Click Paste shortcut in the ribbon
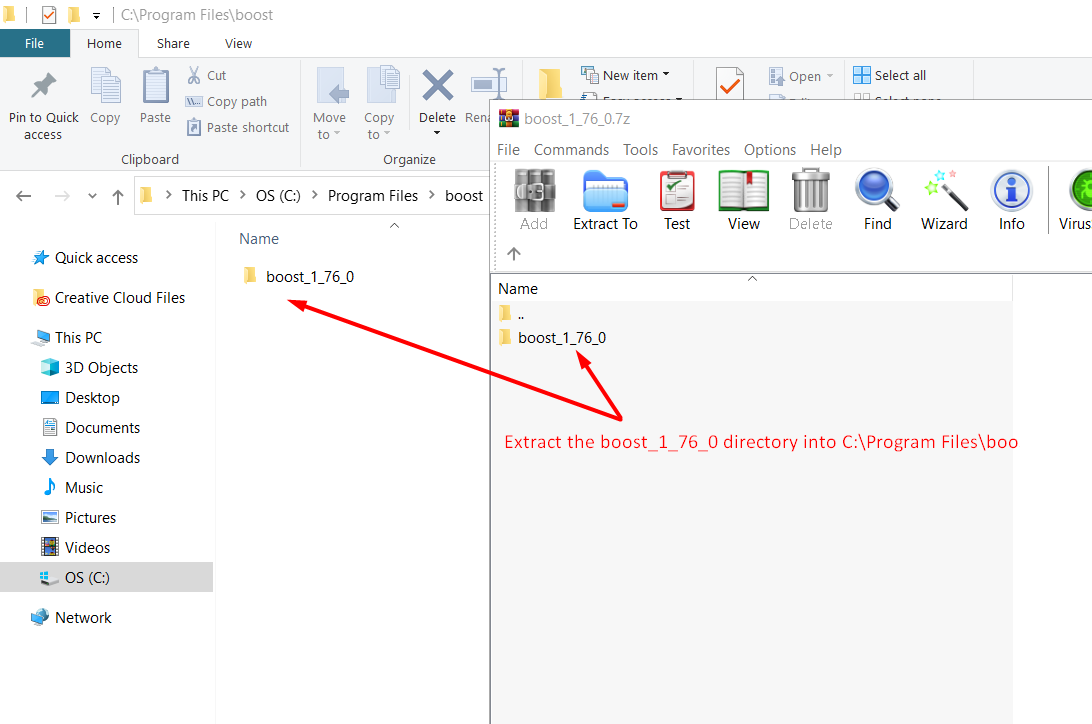The height and width of the screenshot is (724, 1092). tap(237, 127)
